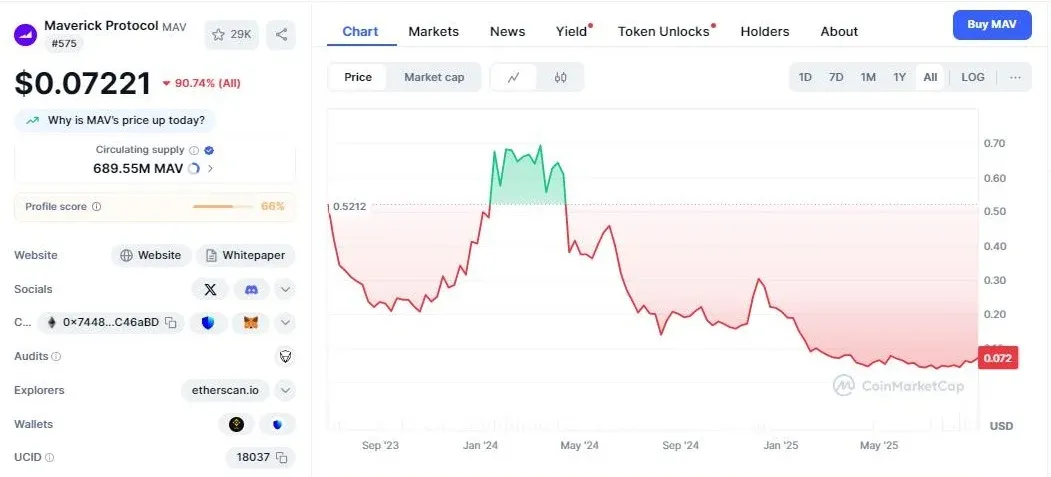The width and height of the screenshot is (1051, 477).
Task: Click the Ethereum icon in contract field
Action: (x=52, y=323)
